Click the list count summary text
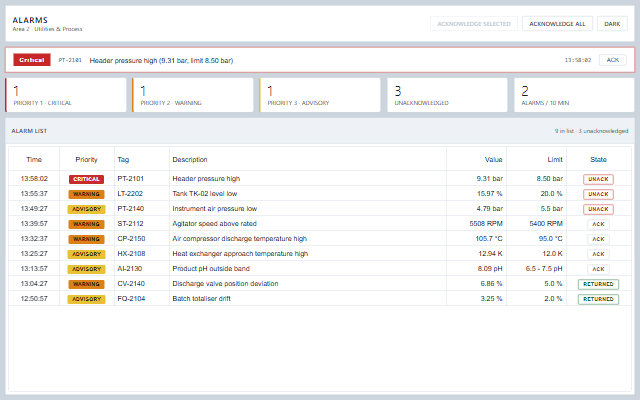 click(591, 131)
